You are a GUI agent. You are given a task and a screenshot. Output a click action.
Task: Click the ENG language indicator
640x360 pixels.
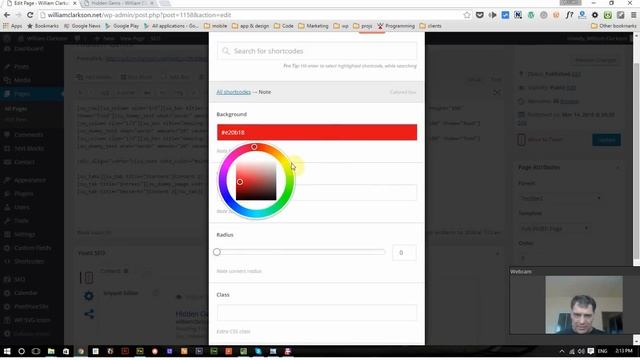602,351
